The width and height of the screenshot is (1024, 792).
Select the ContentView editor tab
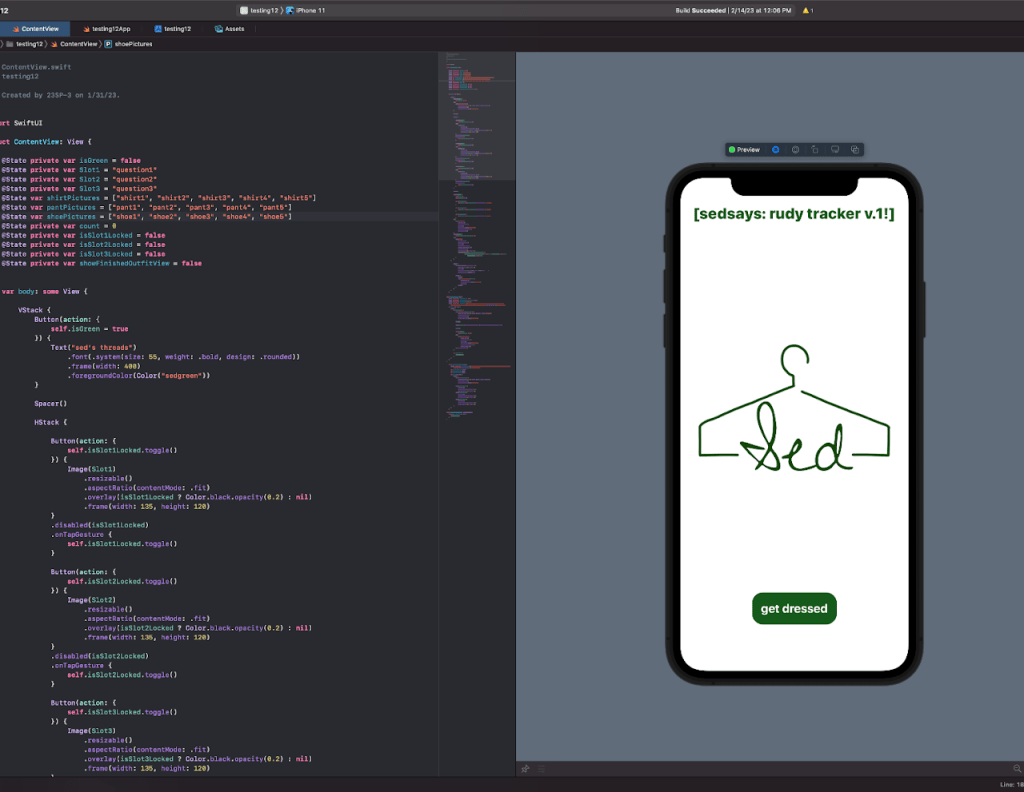(36, 29)
